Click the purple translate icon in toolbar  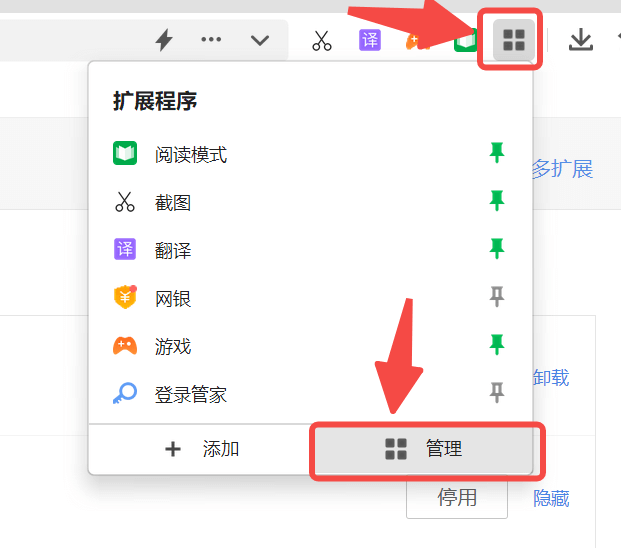[x=370, y=40]
